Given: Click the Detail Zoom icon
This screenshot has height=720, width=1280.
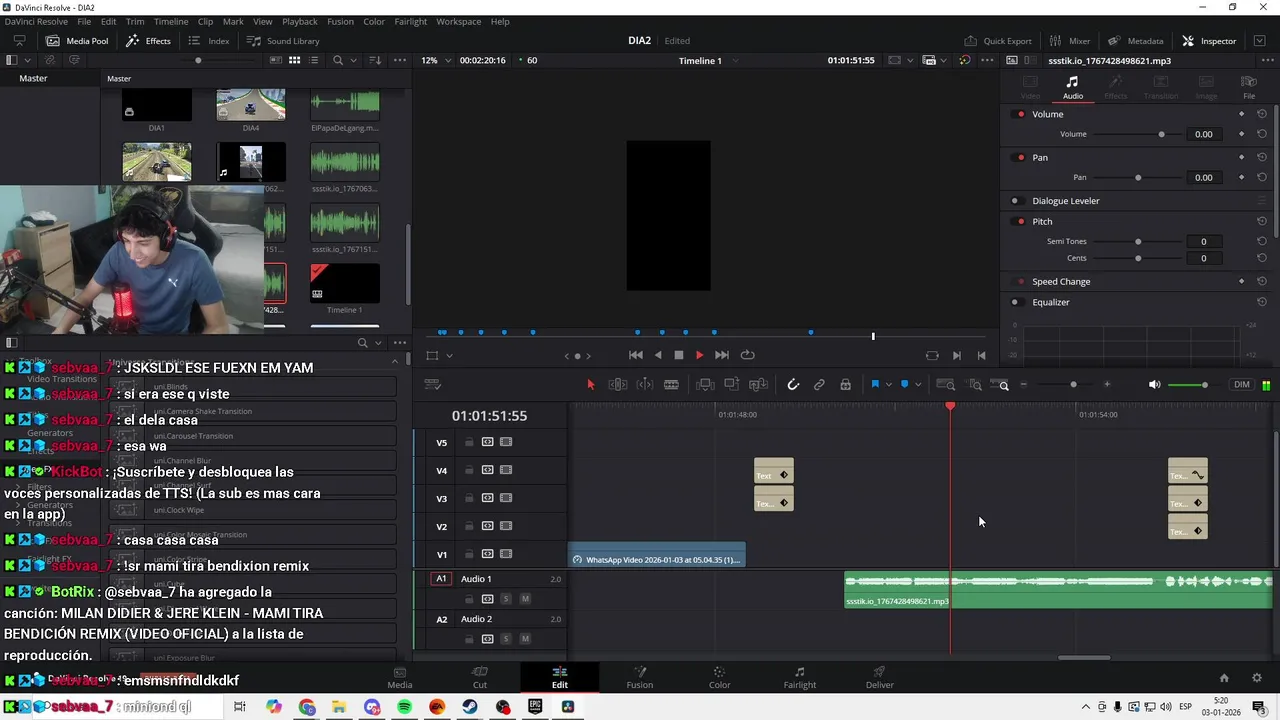Looking at the screenshot, I should 975,385.
